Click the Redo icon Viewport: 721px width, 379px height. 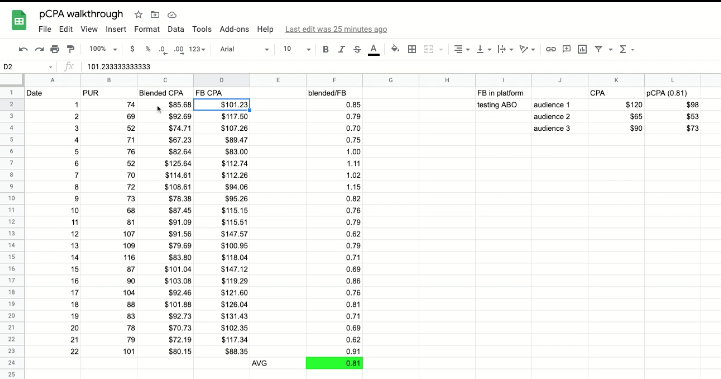click(39, 49)
